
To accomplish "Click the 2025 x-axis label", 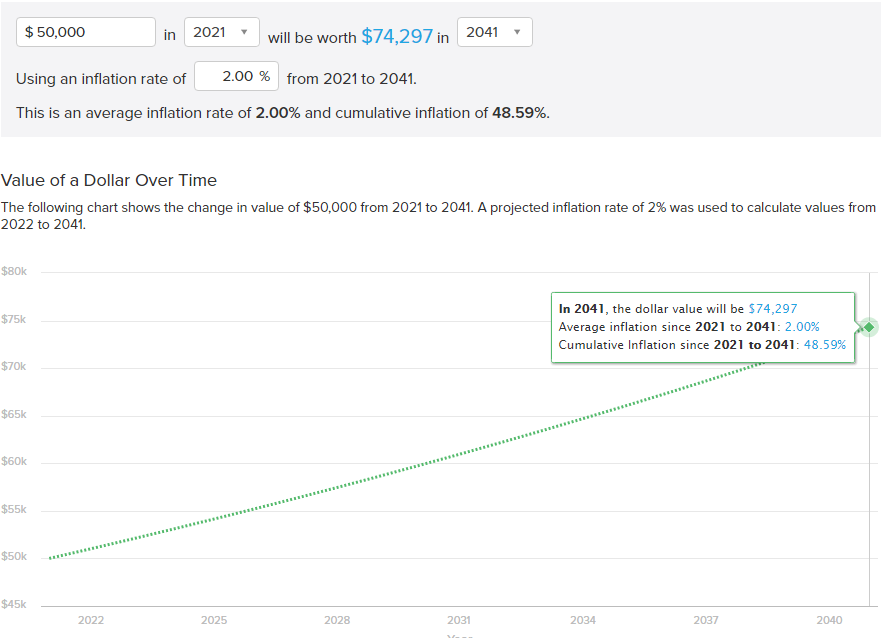I will [214, 620].
